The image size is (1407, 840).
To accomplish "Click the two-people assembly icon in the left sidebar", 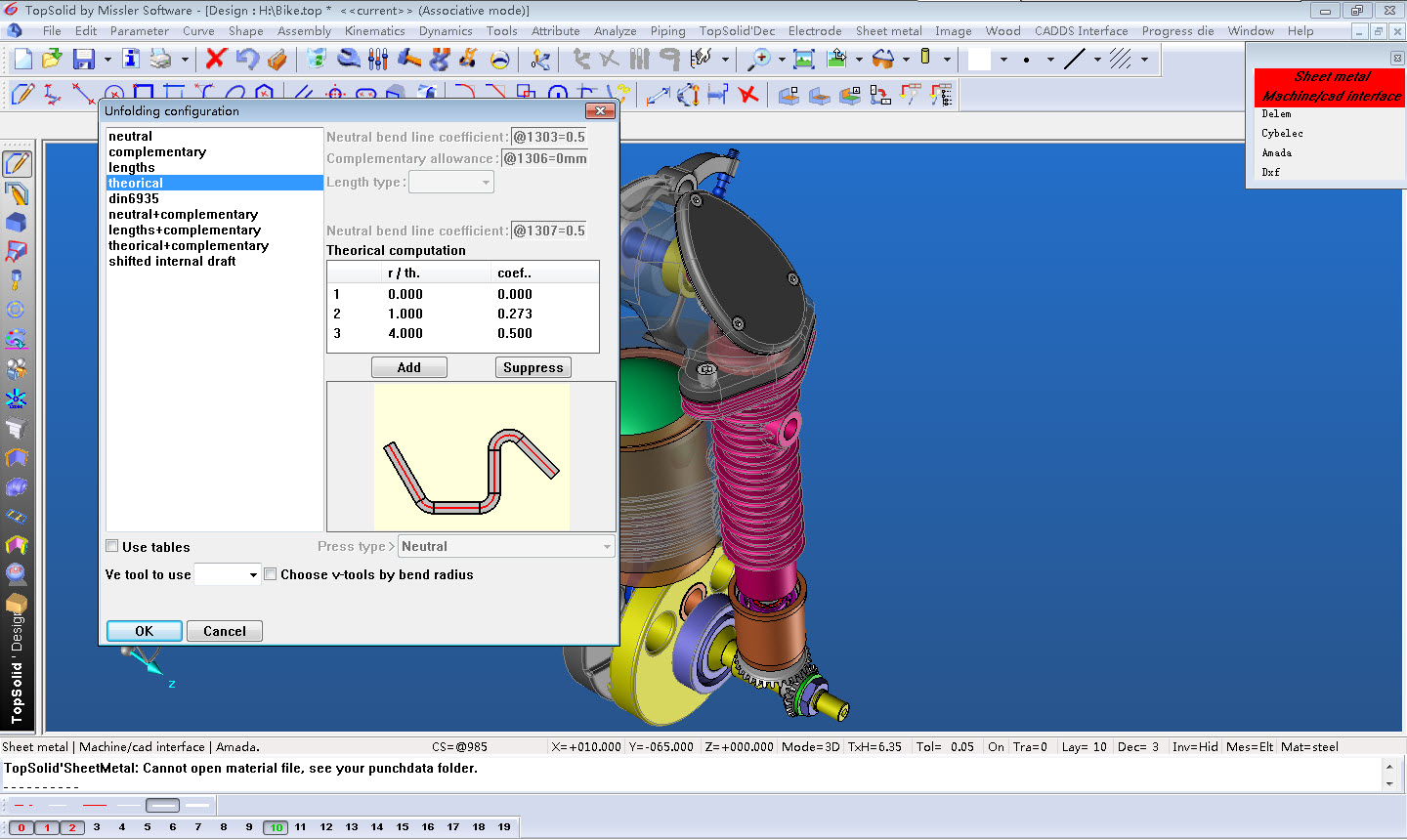I will pos(16,369).
